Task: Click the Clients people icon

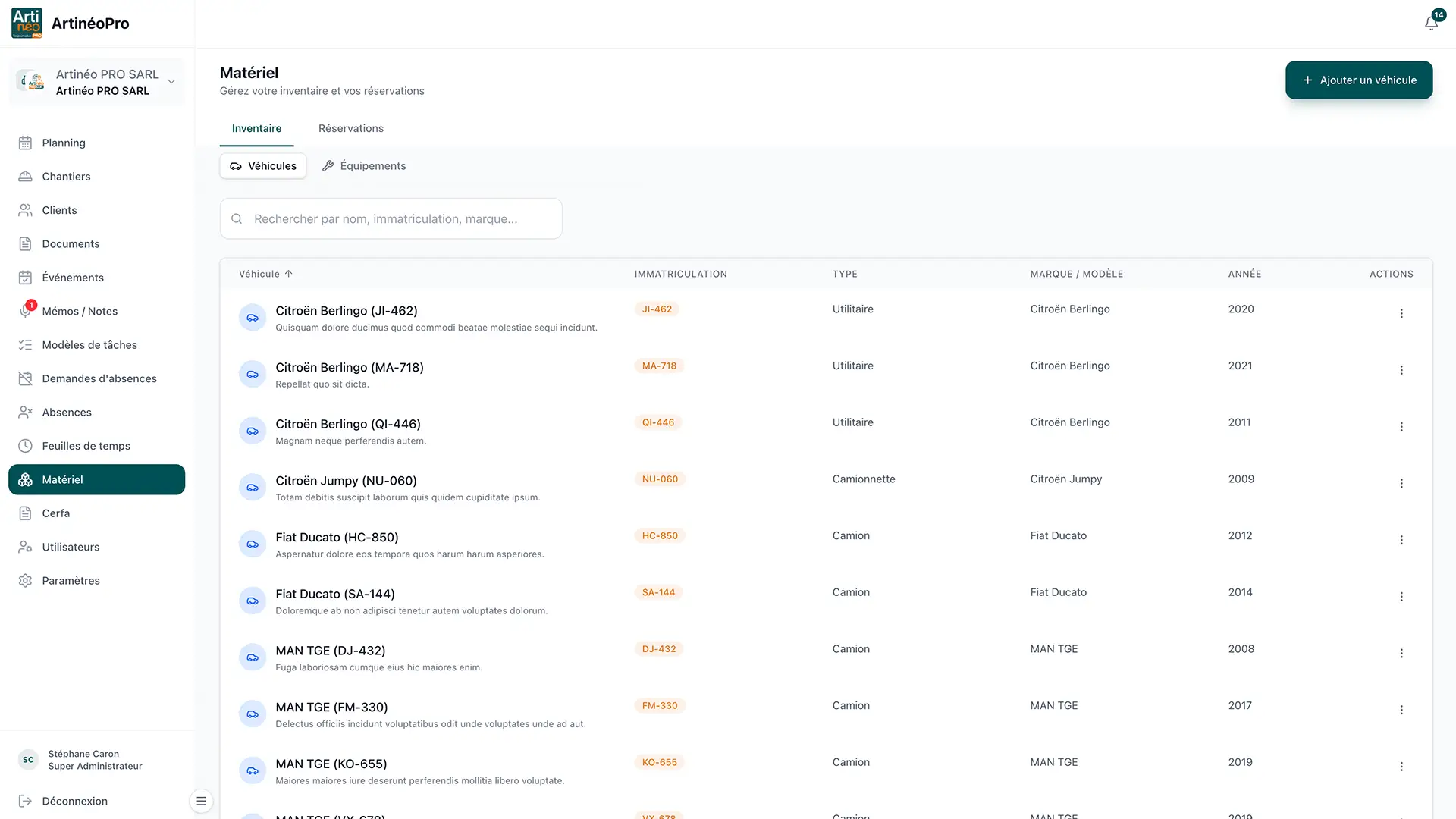Action: point(25,210)
